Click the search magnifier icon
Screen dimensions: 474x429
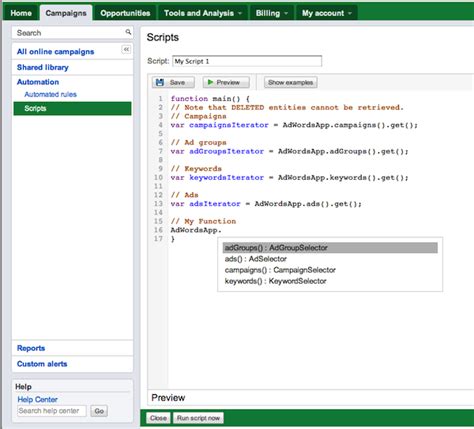128,32
